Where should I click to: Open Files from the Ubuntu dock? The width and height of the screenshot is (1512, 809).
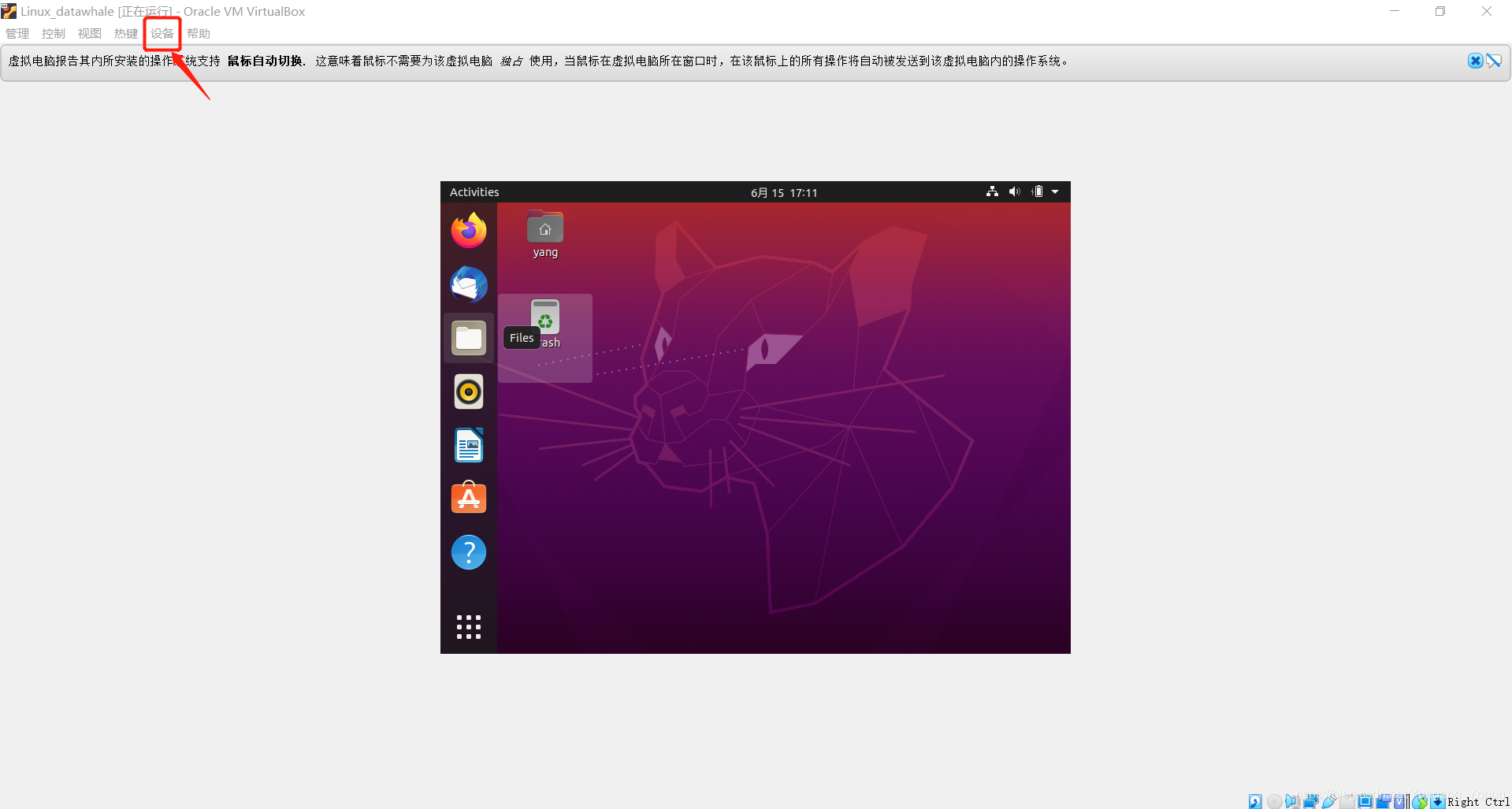pyautogui.click(x=469, y=338)
